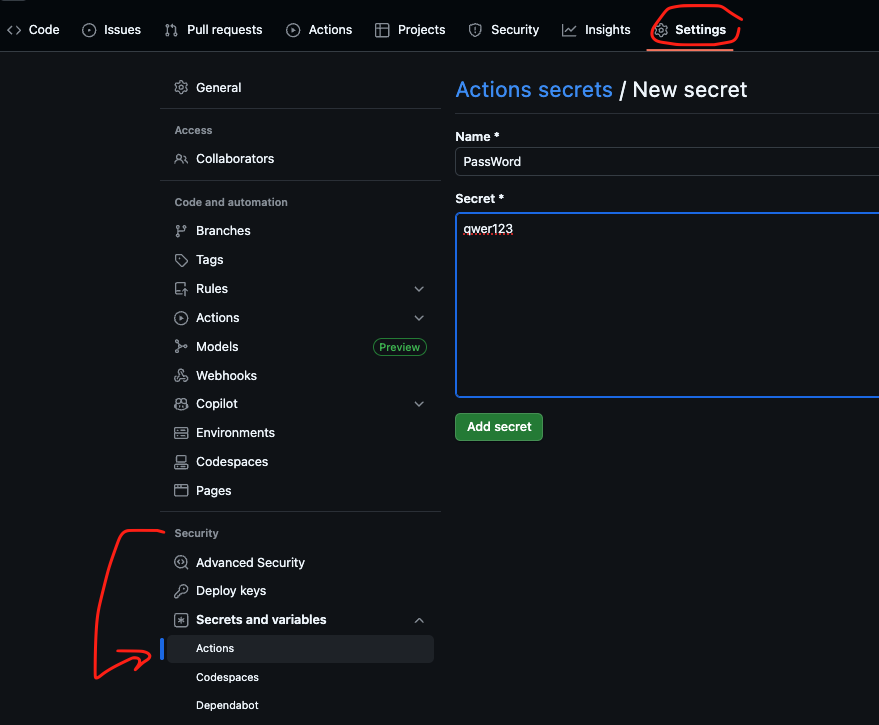879x725 pixels.
Task: Click the Insights graph icon
Action: tap(569, 30)
